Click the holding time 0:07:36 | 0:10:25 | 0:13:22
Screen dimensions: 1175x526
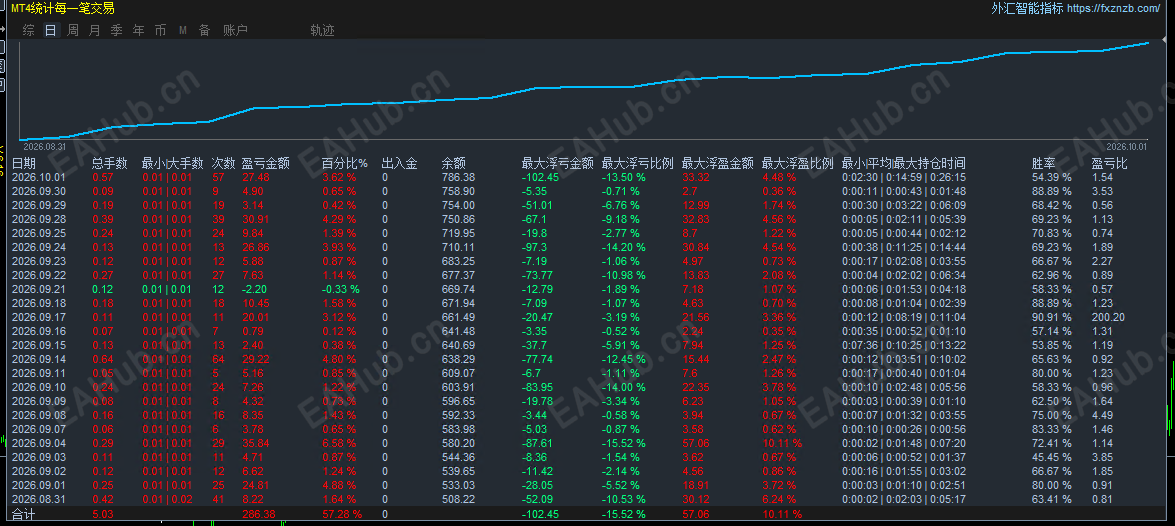click(903, 345)
